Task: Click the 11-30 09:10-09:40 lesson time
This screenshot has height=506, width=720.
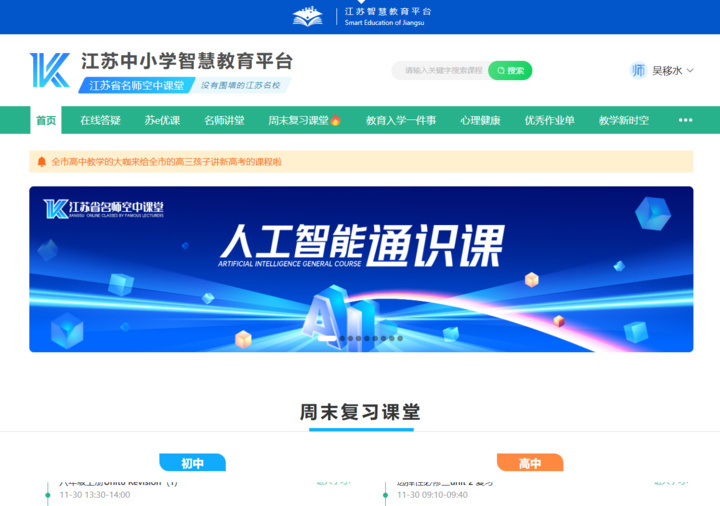Action: (x=433, y=495)
